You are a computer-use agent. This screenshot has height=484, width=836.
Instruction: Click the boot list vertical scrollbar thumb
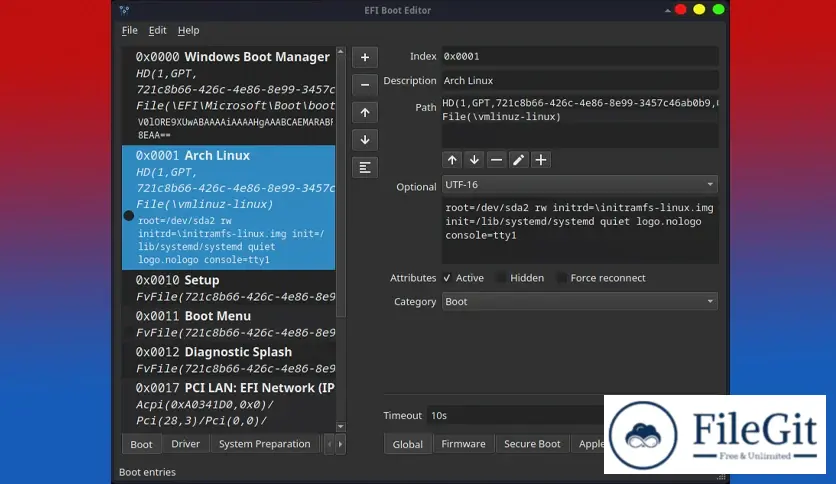[x=341, y=187]
